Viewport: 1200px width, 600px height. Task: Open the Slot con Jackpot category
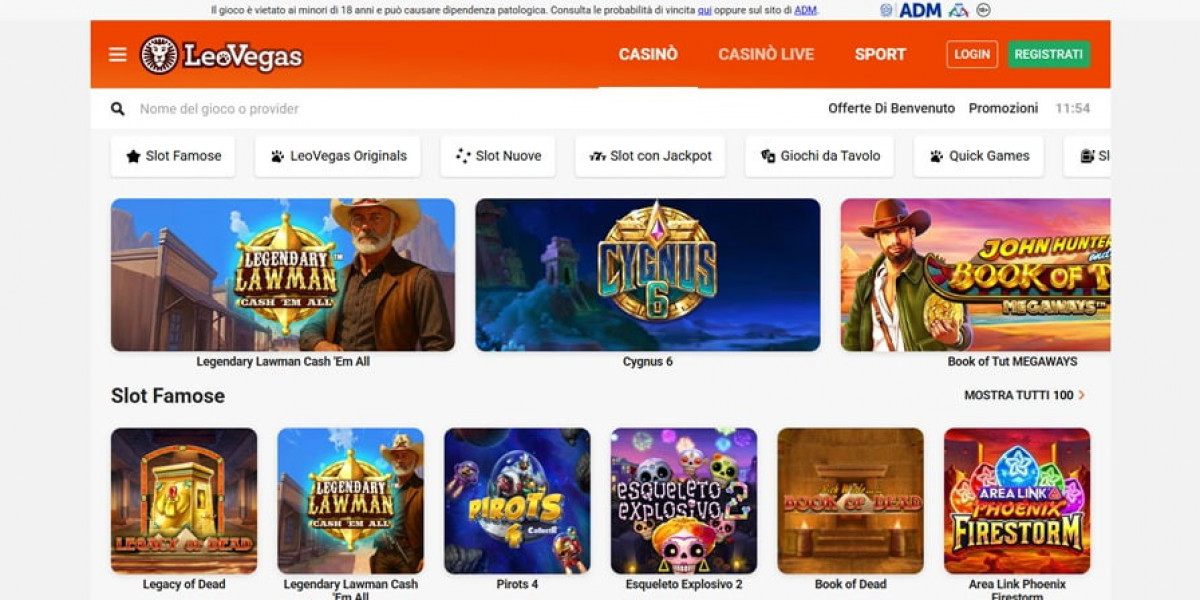650,156
